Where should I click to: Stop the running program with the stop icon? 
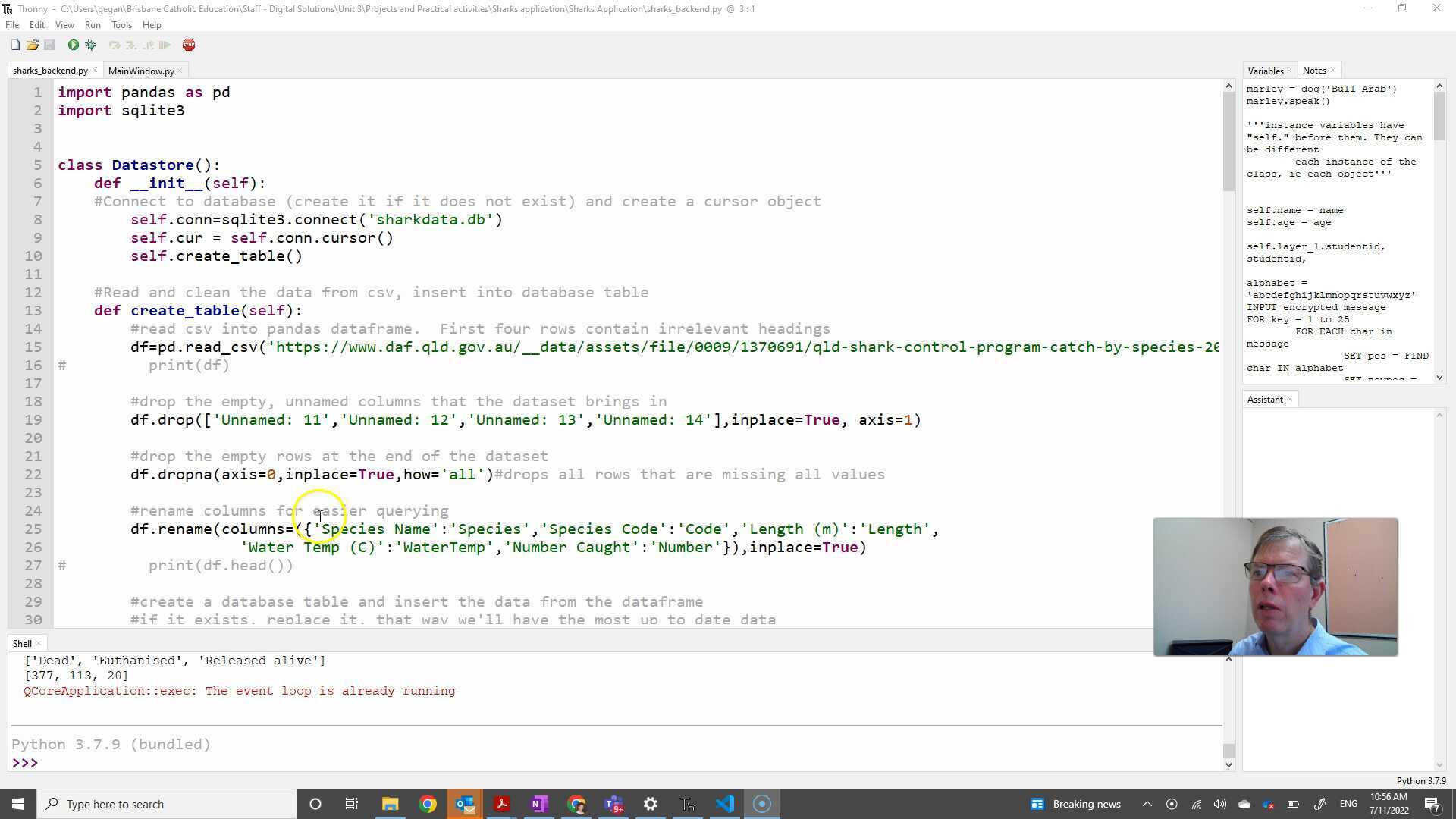189,45
